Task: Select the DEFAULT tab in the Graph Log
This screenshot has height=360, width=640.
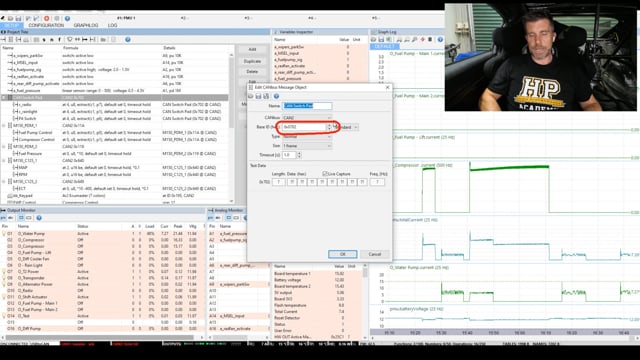Action: click(x=384, y=47)
